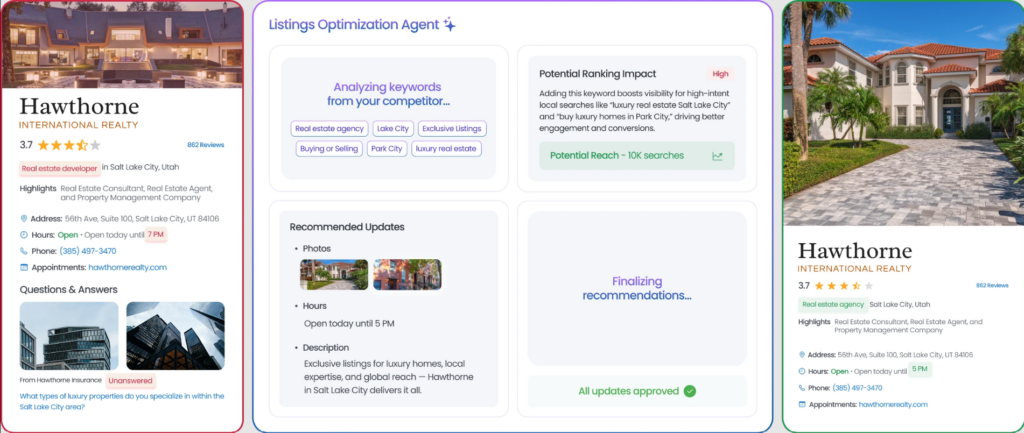Image resolution: width=1024 pixels, height=433 pixels.
Task: Click the clock icon beside Hours in right card
Action: (x=802, y=371)
